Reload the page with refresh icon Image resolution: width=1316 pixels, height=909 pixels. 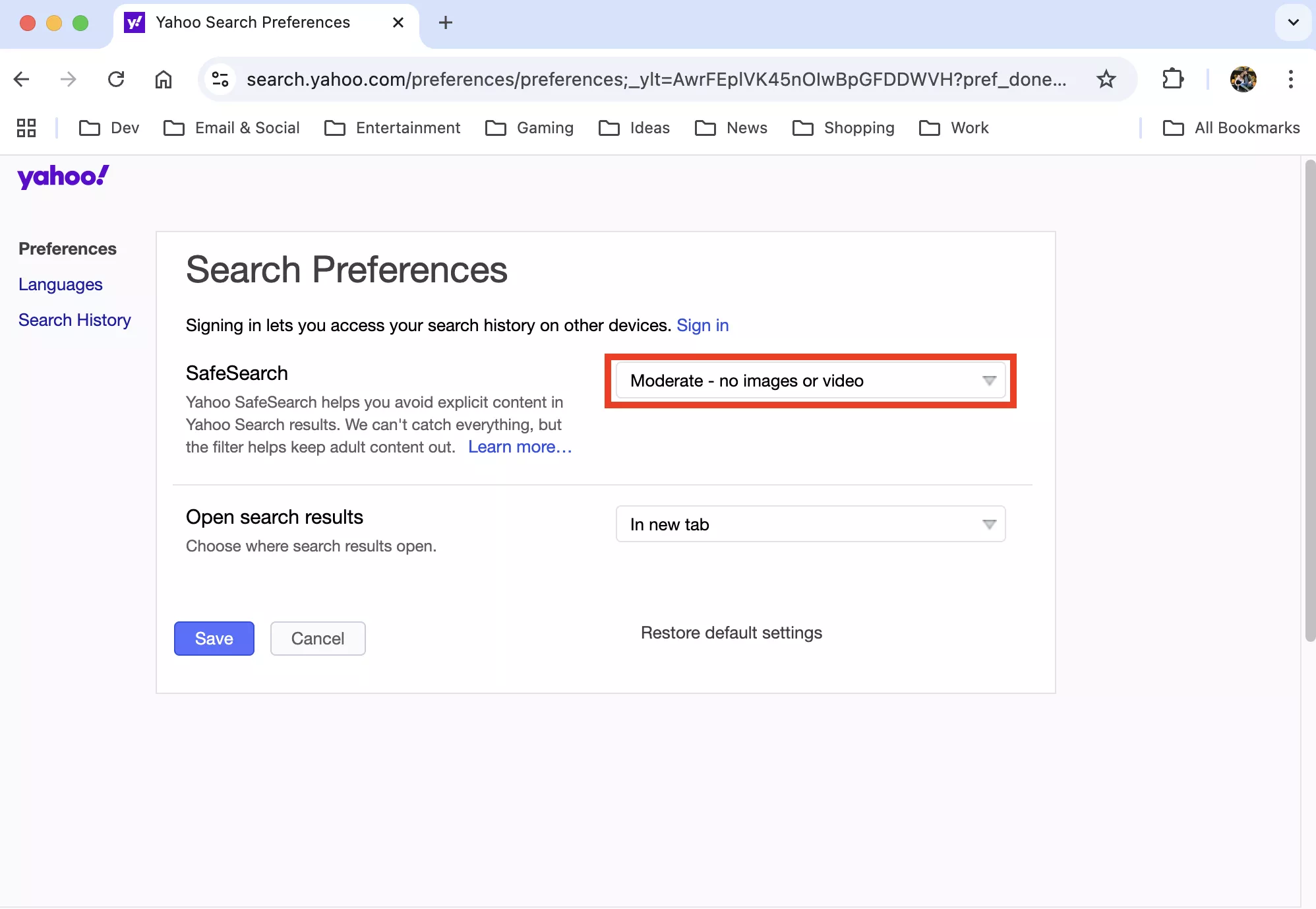tap(116, 80)
